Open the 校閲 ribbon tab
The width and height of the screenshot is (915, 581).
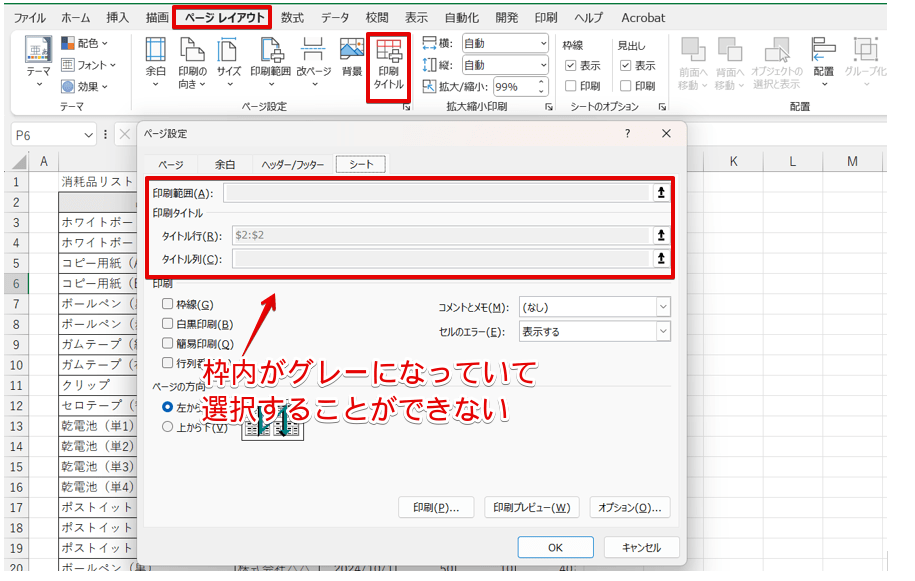pos(376,17)
